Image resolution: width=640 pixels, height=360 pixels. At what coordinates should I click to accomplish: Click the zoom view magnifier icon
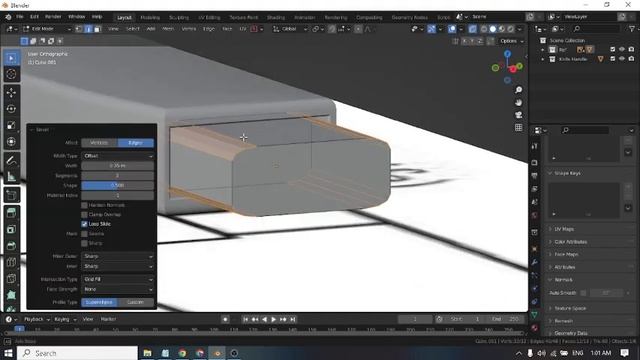(x=518, y=90)
